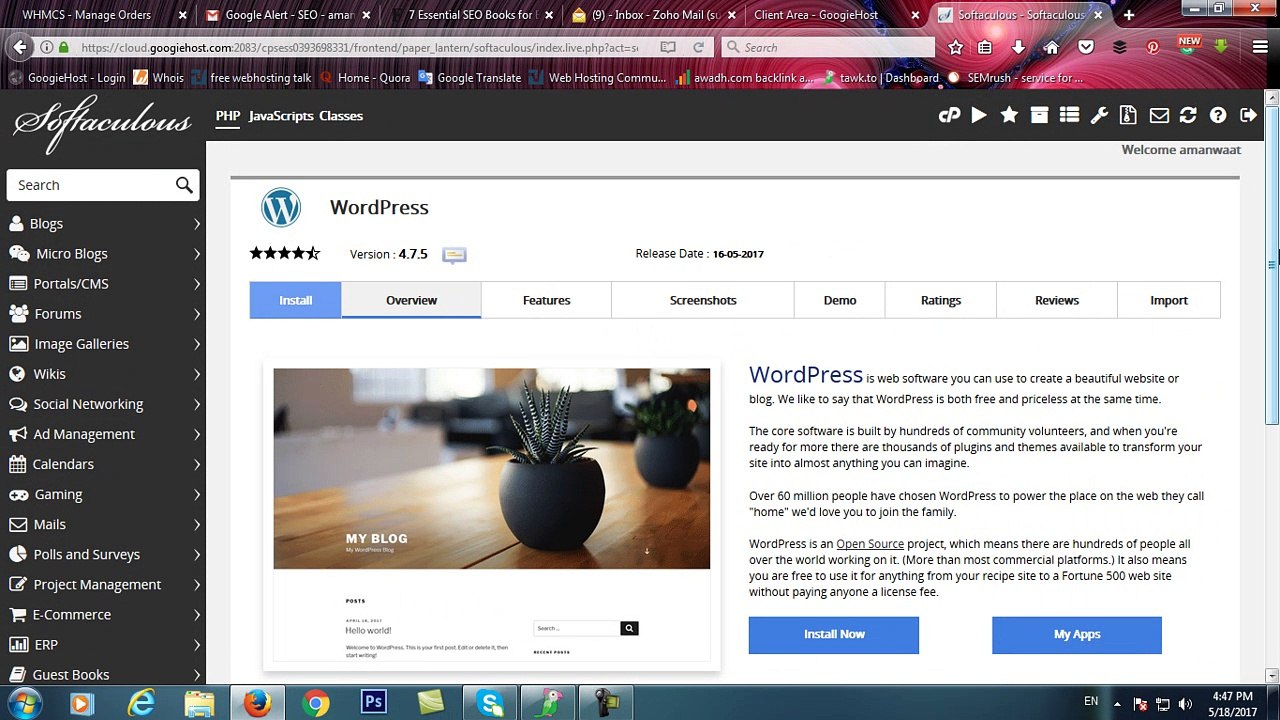Screen dimensions: 1280x720
Task: Click the Pocket icon in Firefox toolbar
Action: pyautogui.click(x=1086, y=47)
